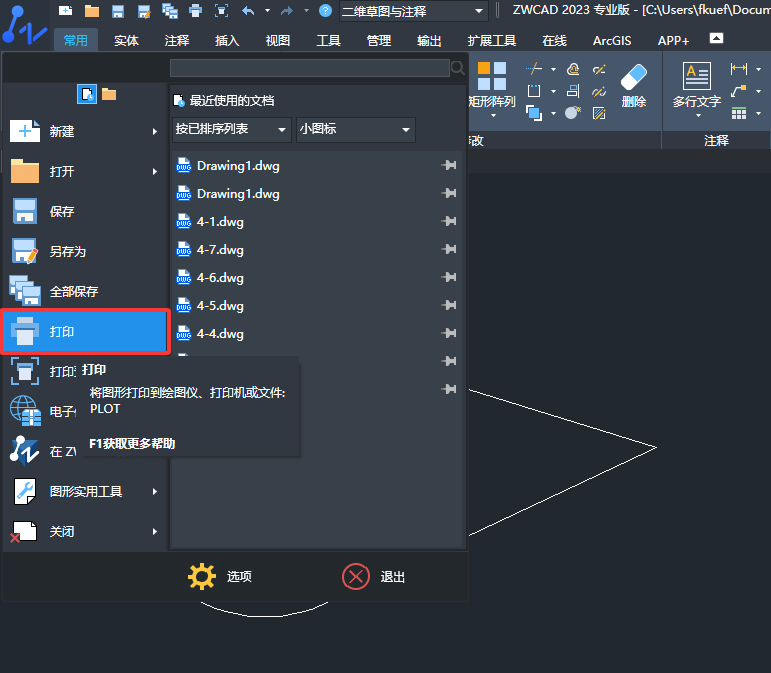Click the stretch tool icon in ribbon
The width and height of the screenshot is (771, 673).
[534, 91]
